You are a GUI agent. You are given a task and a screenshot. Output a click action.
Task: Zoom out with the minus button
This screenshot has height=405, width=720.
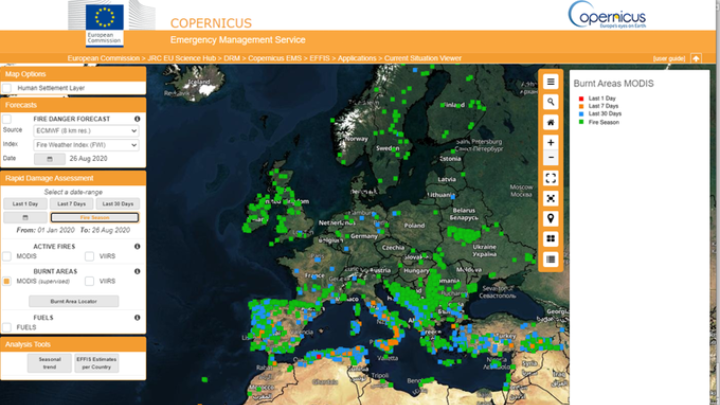551,158
